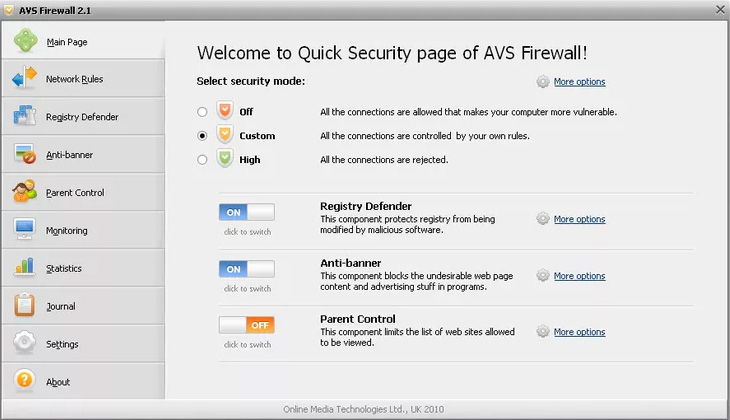Select the High security mode radio button
Viewport: 730px width, 420px height.
point(202,160)
